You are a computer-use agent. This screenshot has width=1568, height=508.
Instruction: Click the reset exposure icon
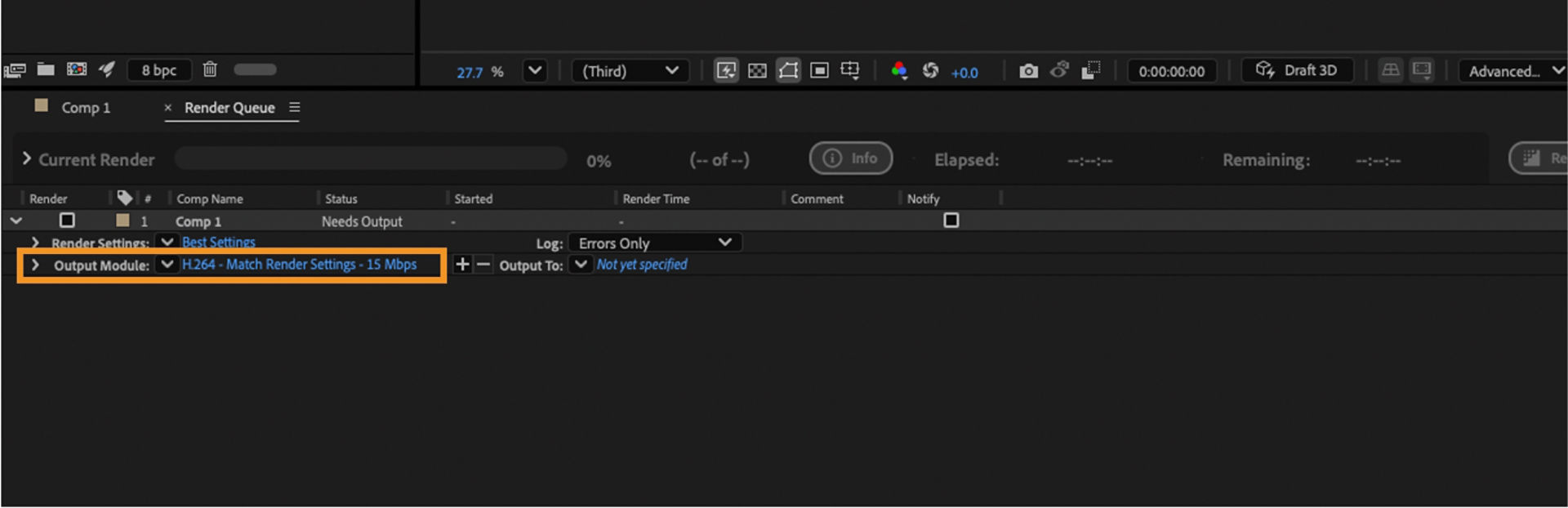(x=930, y=71)
